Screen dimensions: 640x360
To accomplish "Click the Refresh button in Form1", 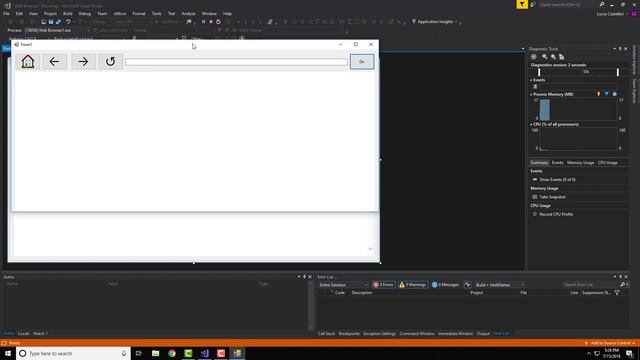I will [110, 62].
